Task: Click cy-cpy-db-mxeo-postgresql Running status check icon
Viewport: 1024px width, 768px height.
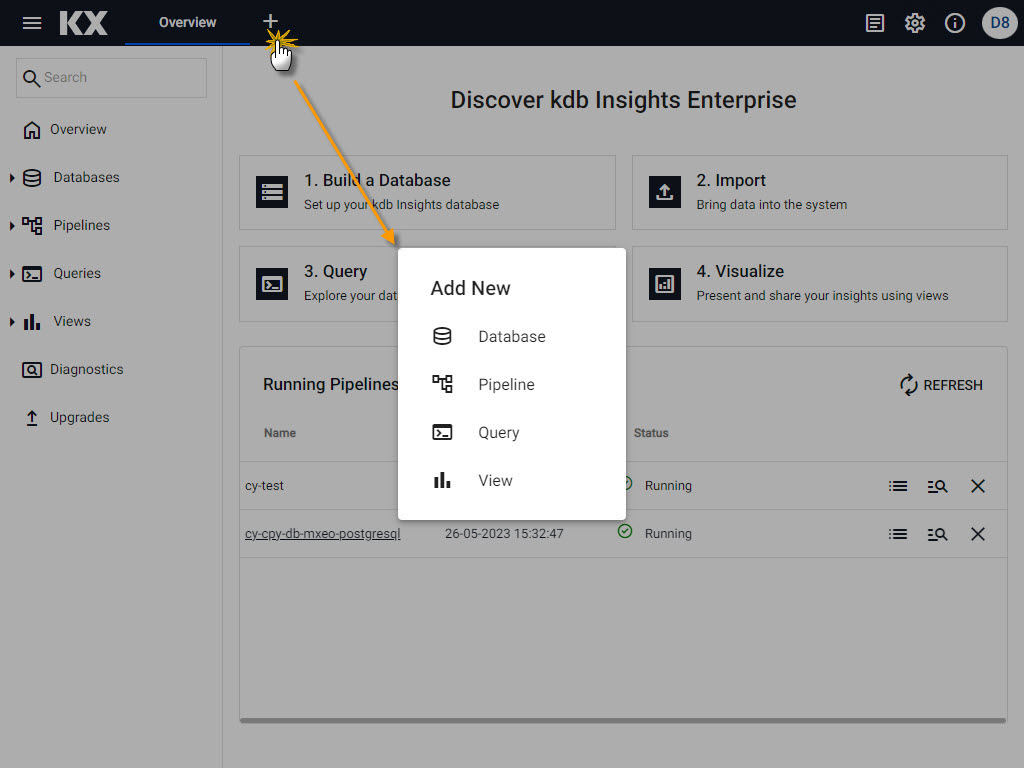Action: tap(625, 532)
